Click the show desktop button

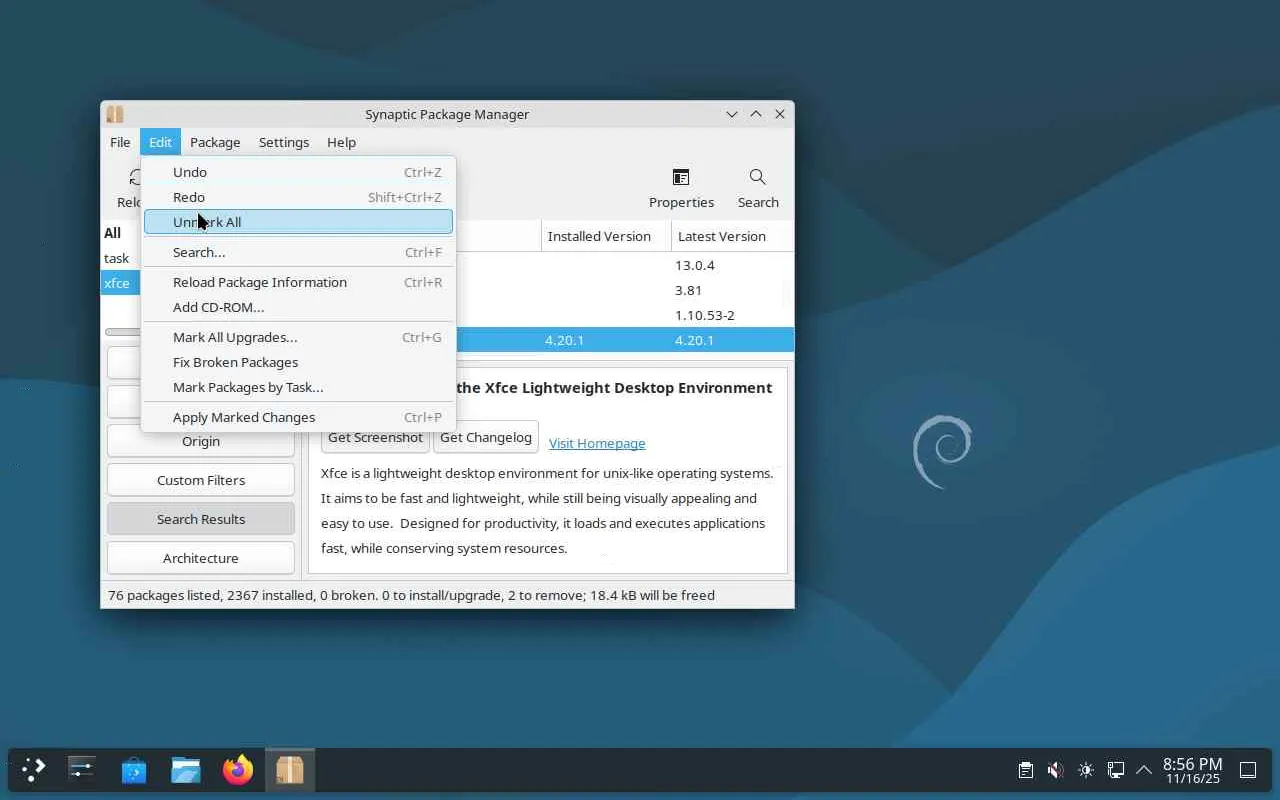click(1248, 770)
